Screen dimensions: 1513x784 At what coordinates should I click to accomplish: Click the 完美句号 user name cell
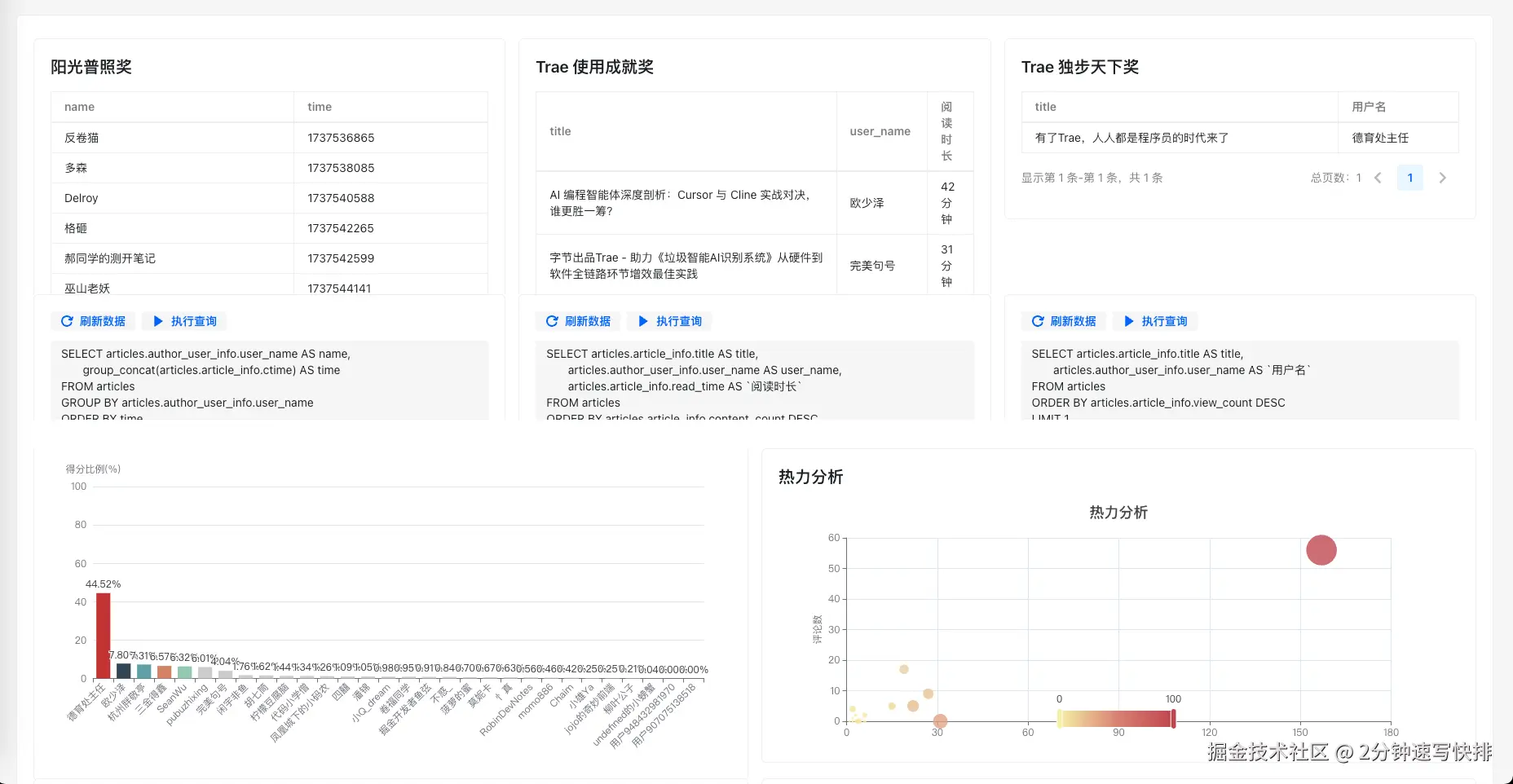point(882,266)
